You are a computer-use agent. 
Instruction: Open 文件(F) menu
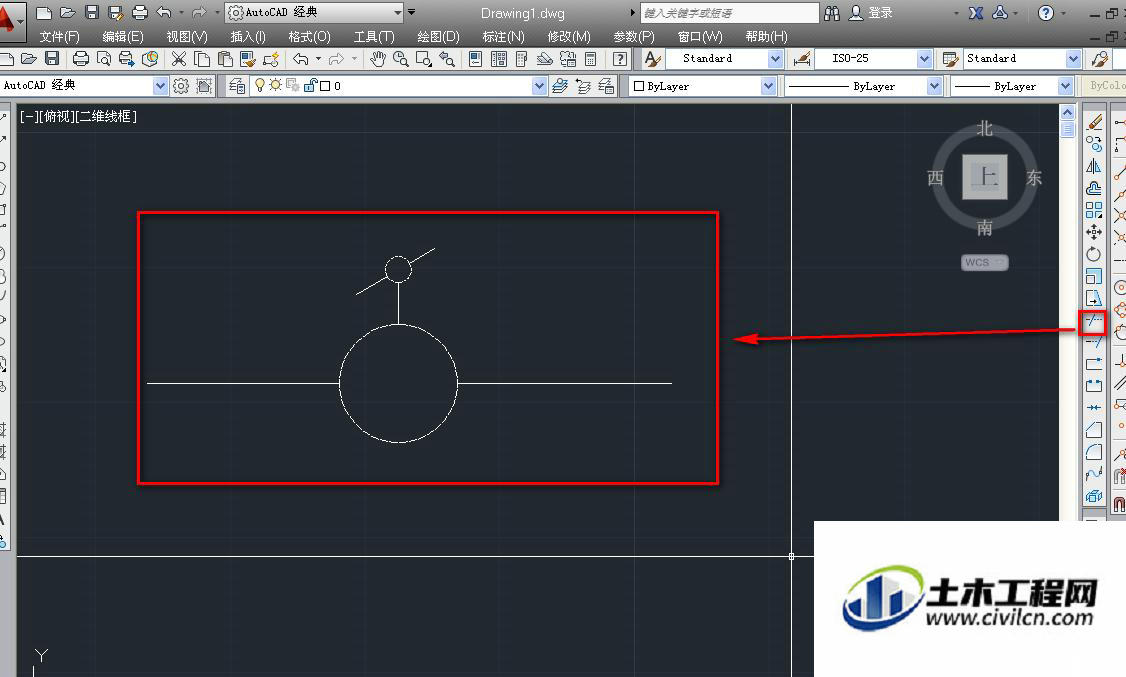coord(59,37)
